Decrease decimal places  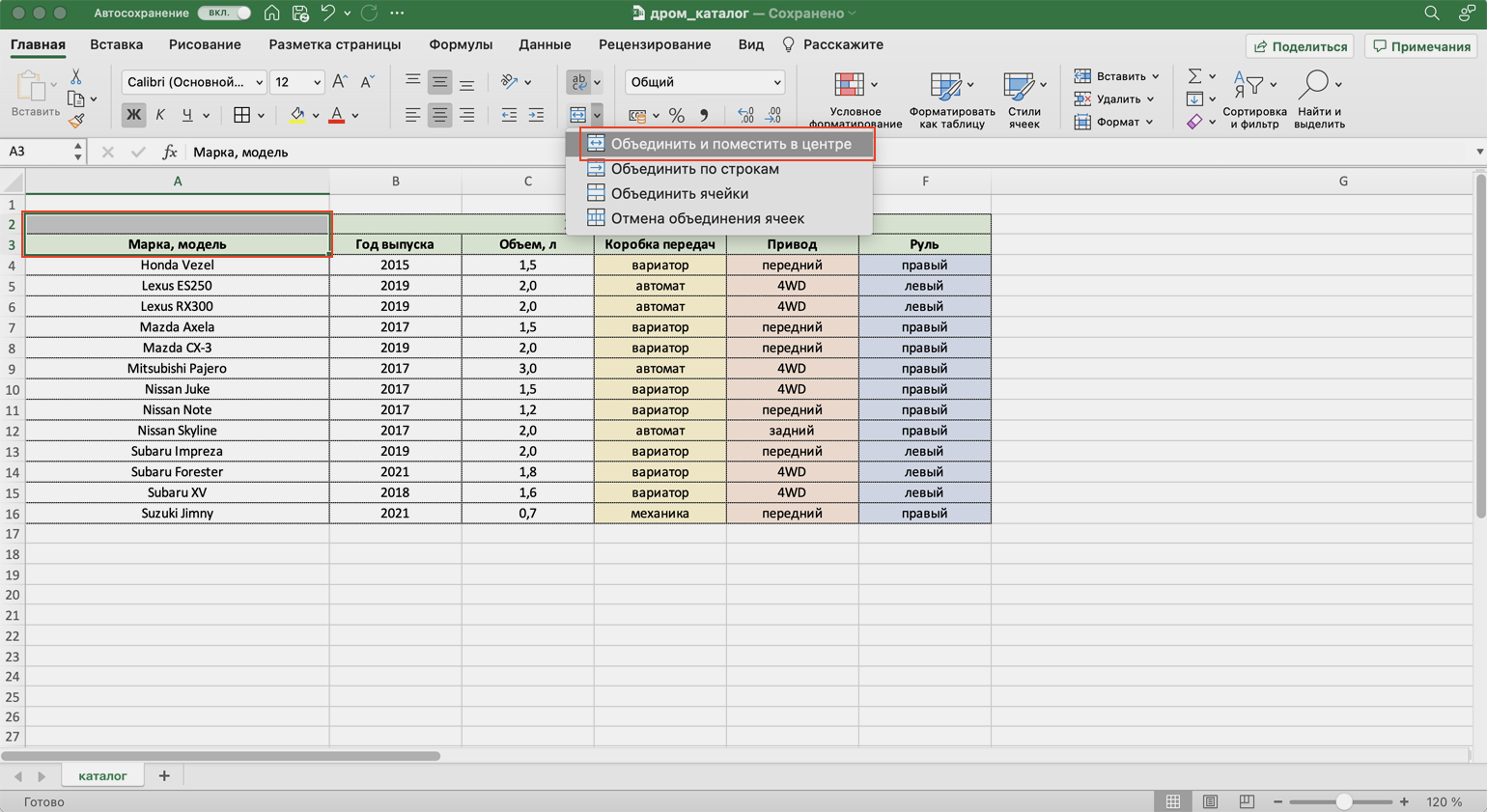click(773, 115)
